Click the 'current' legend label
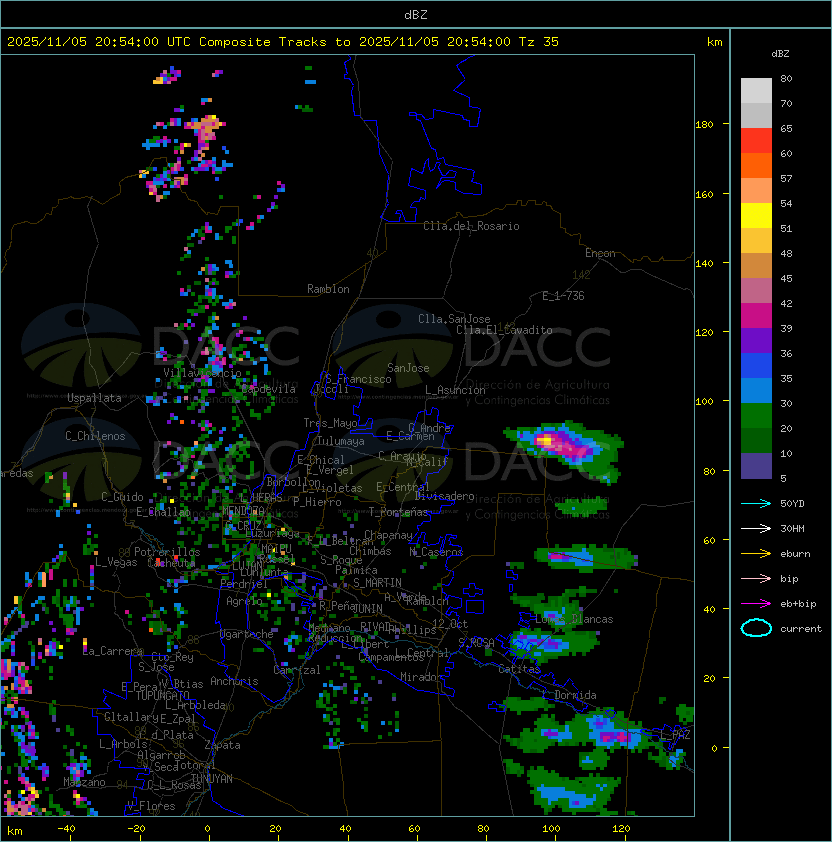Image resolution: width=832 pixels, height=842 pixels. 801,628
